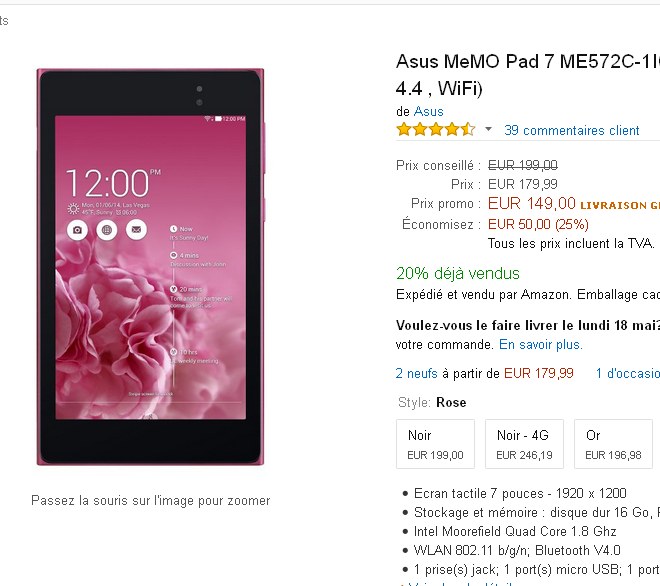Viewport: 660px width, 586px height.
Task: Select the Noir style option
Action: tap(435, 444)
